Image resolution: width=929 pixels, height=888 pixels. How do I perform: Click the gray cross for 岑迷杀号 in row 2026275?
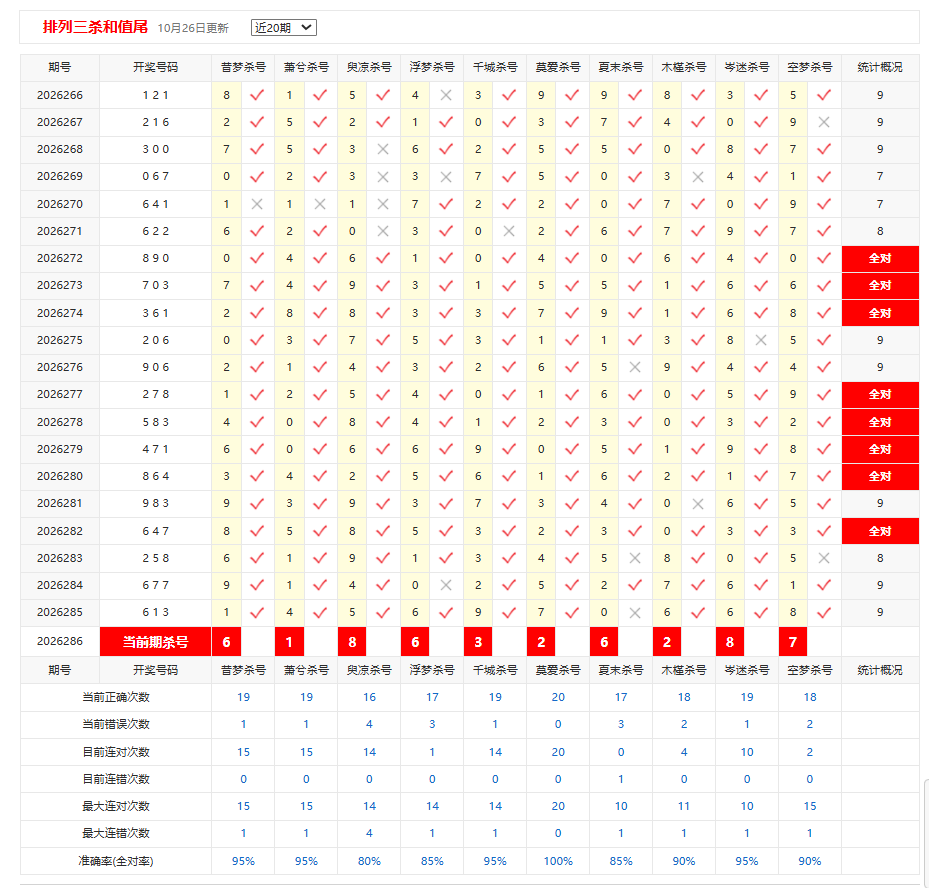tap(761, 340)
